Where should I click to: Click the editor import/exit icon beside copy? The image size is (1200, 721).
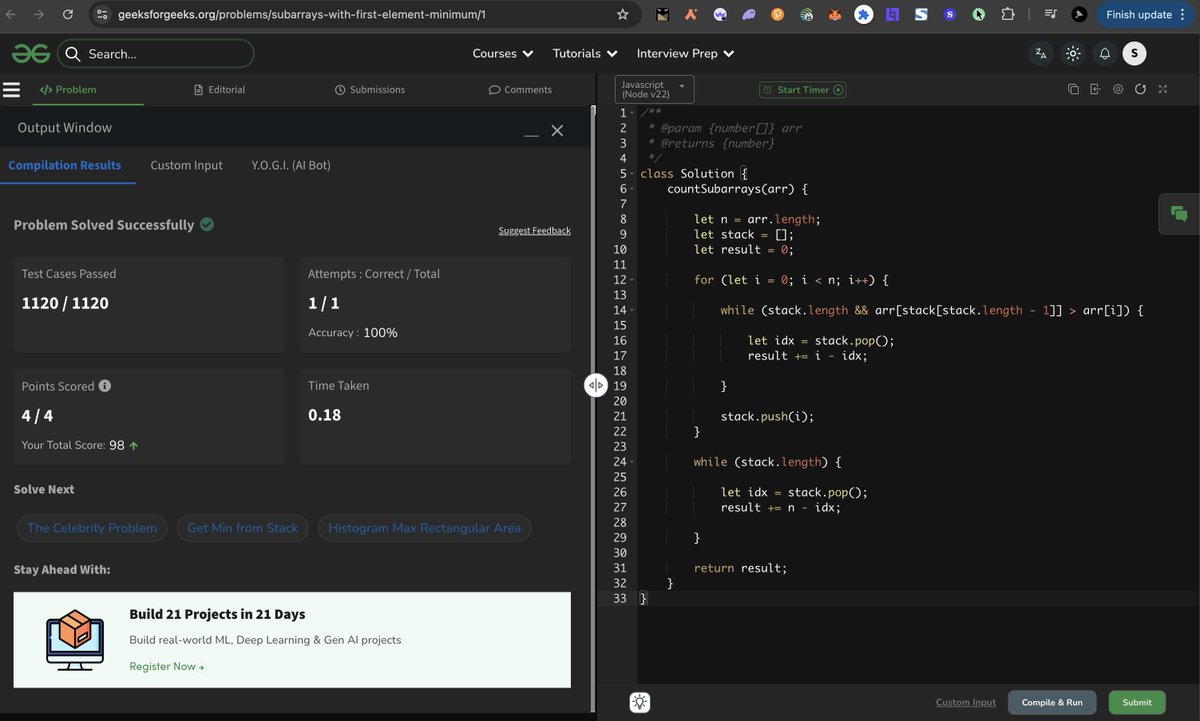pyautogui.click(x=1095, y=89)
